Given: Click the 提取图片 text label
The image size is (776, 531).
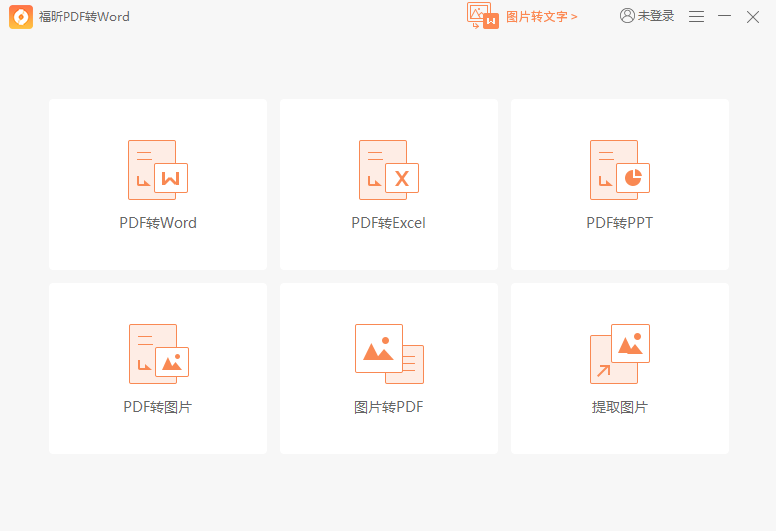Looking at the screenshot, I should coord(619,407).
